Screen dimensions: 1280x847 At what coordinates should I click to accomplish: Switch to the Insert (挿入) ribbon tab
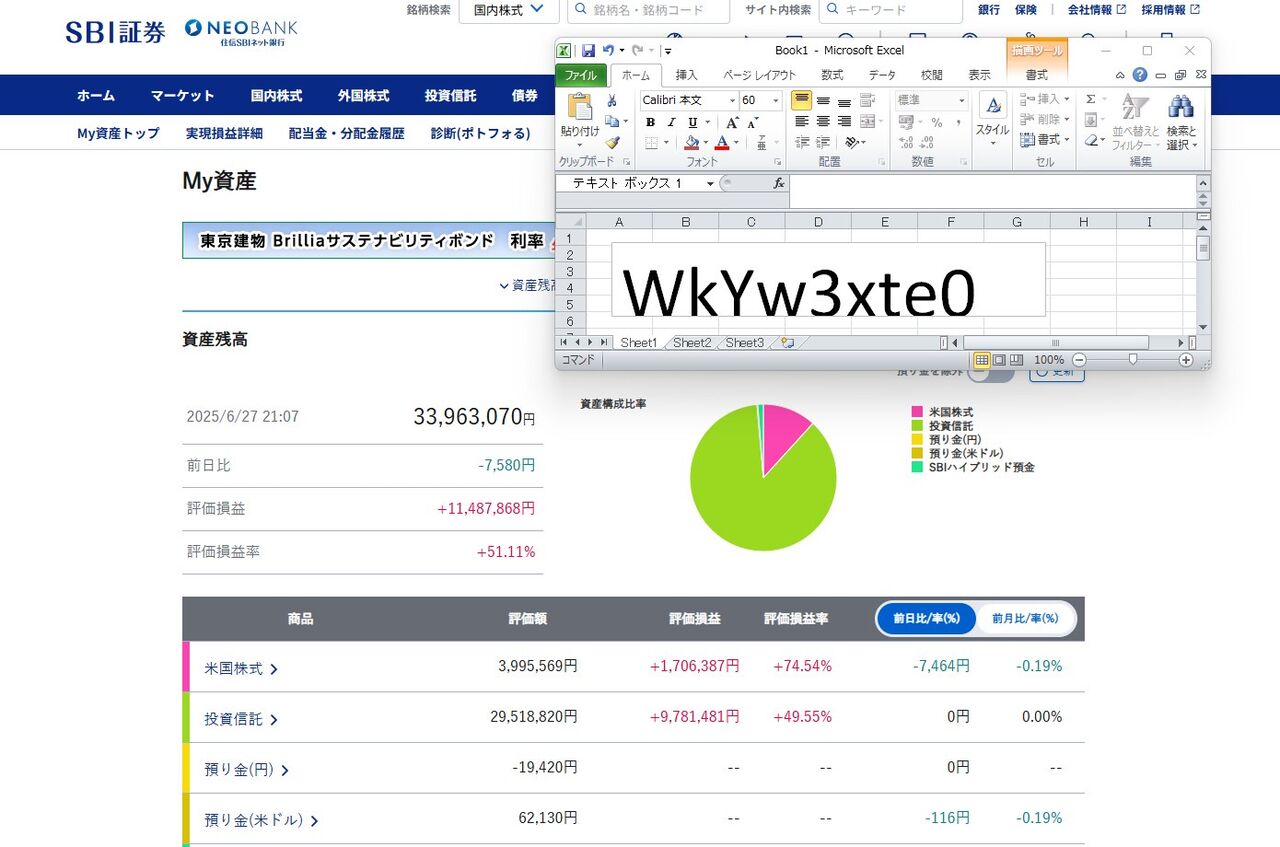pyautogui.click(x=687, y=75)
